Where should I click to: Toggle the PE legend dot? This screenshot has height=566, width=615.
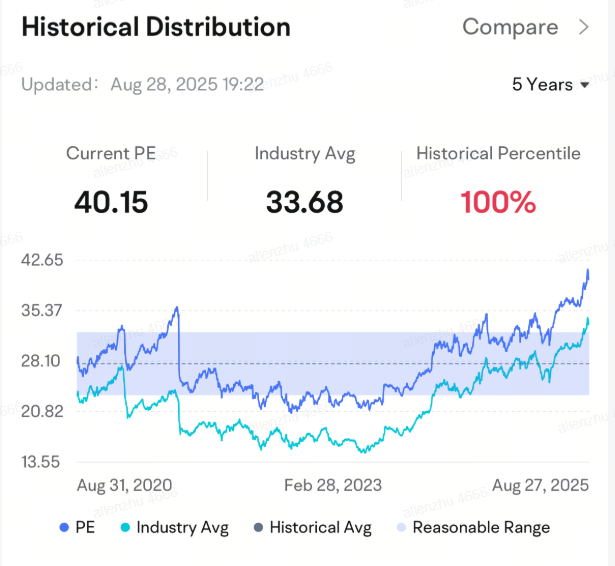tap(64, 527)
